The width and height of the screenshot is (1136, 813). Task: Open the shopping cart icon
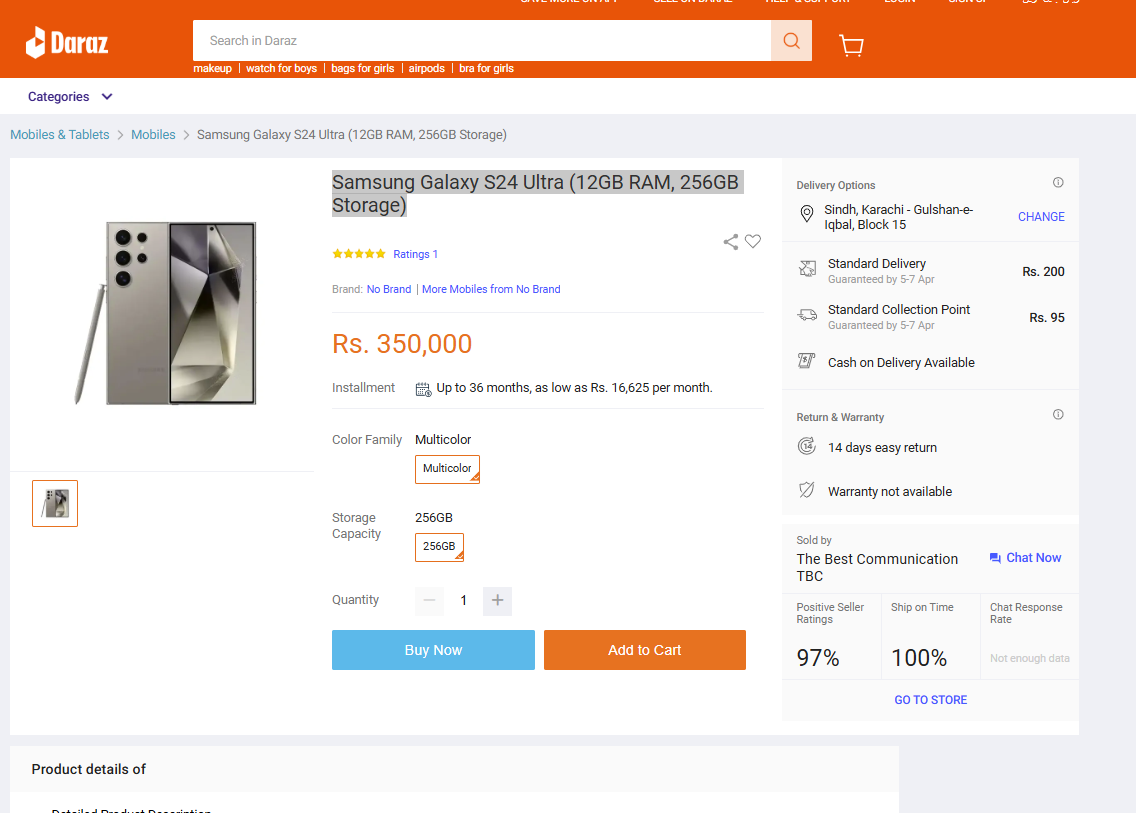851,45
